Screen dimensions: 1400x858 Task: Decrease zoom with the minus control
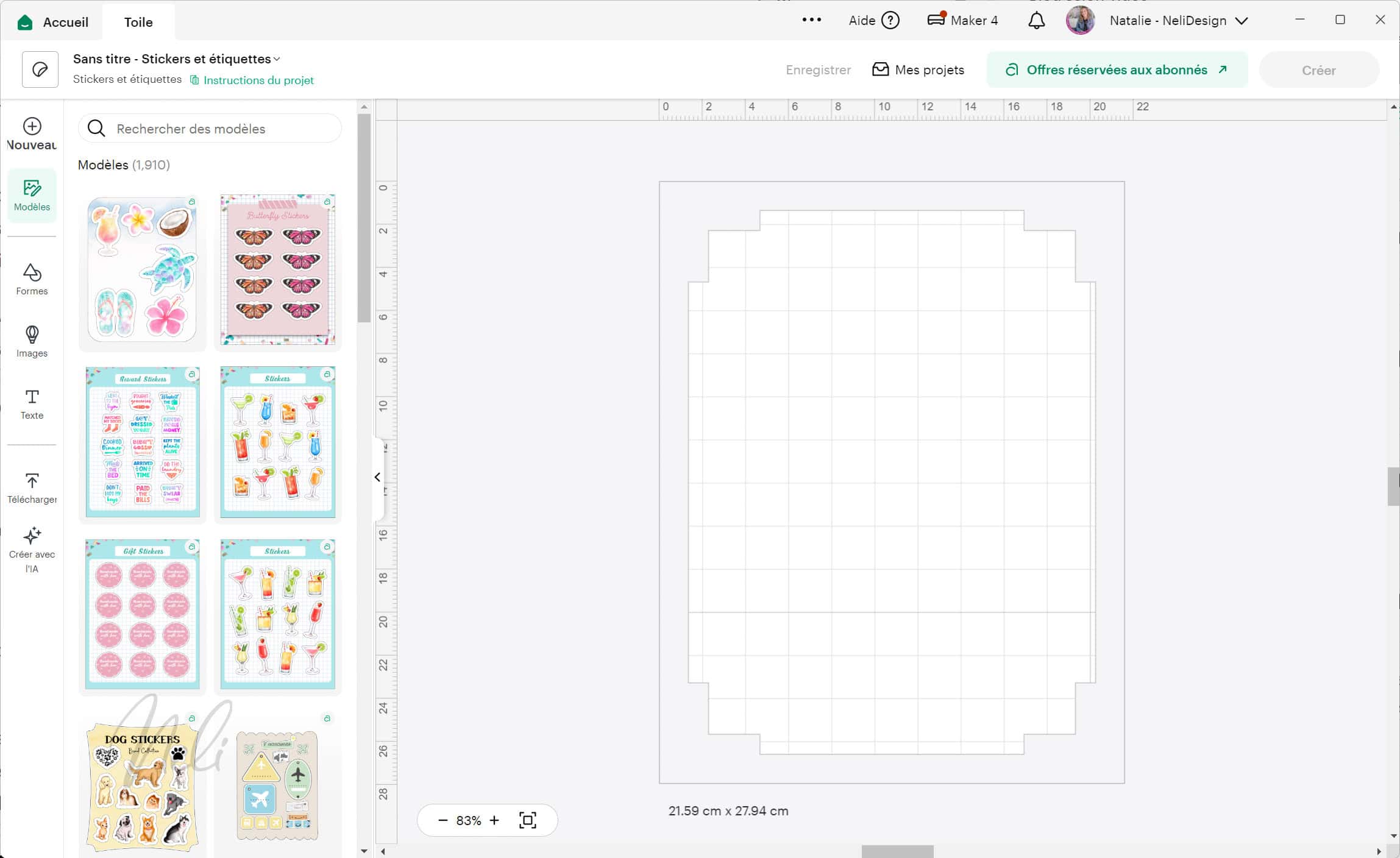tap(444, 820)
